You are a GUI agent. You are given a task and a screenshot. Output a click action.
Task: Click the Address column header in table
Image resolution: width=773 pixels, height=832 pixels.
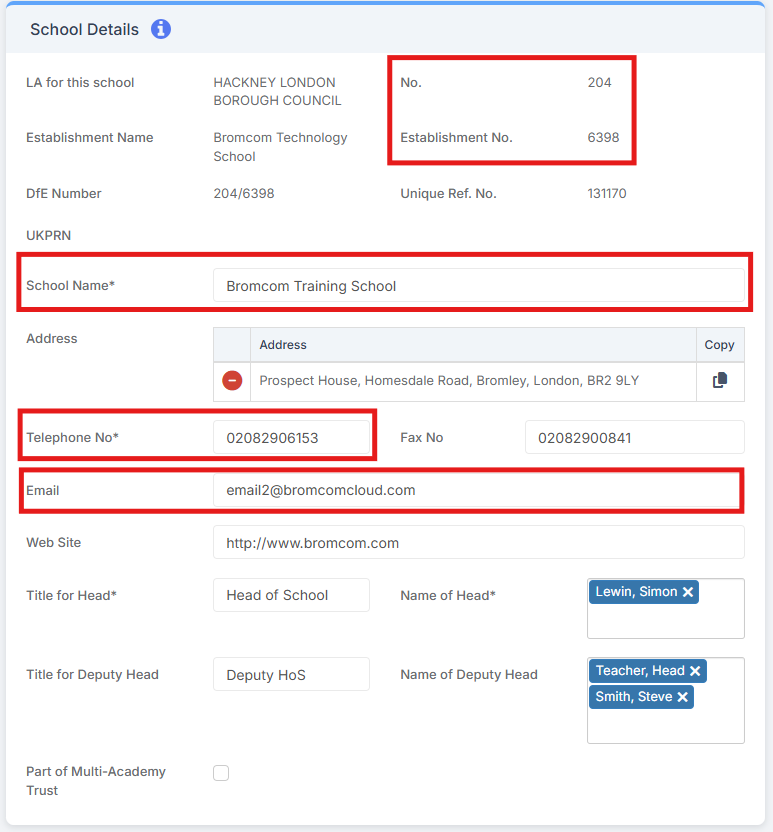(x=283, y=345)
